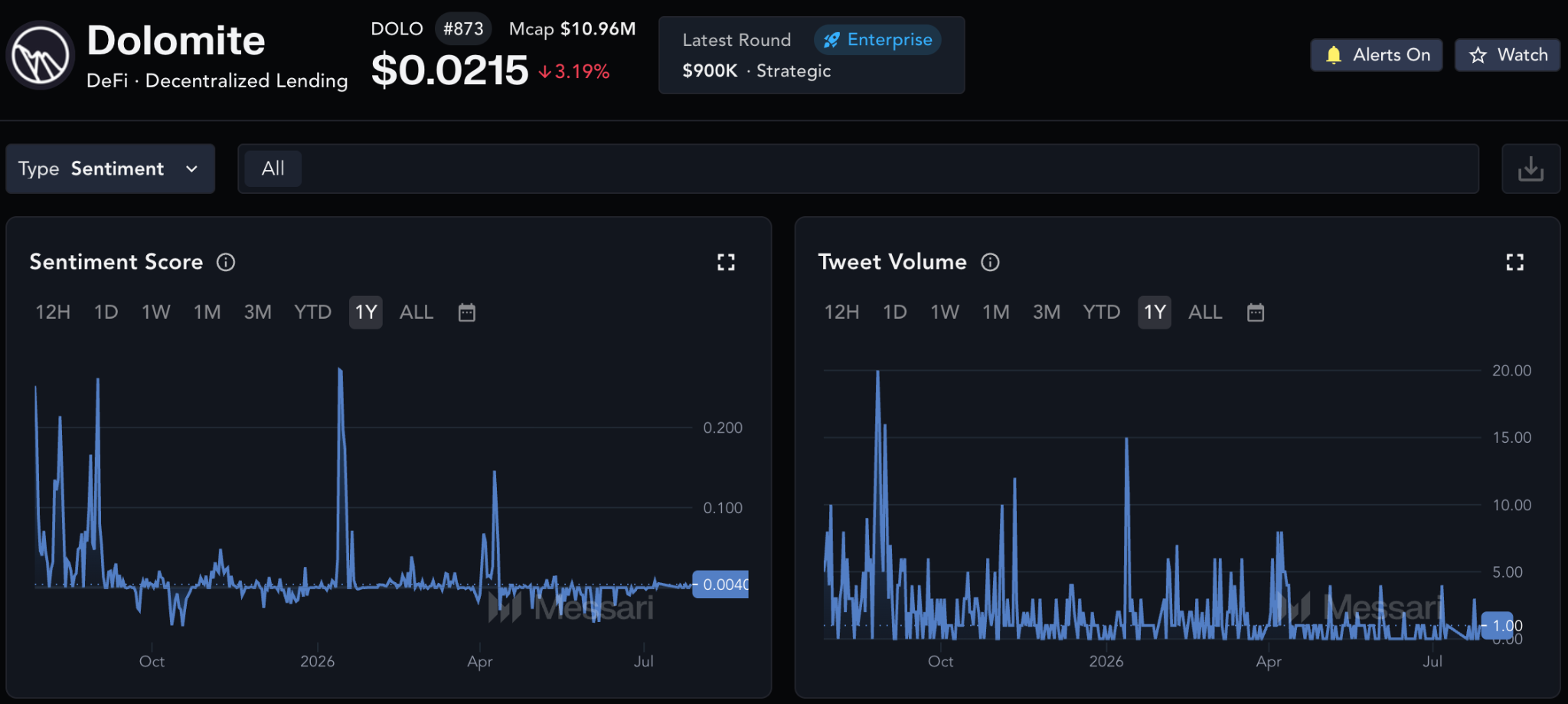Open calendar date picker in Sentiment Score
Viewport: 1568px width, 704px height.
tap(467, 313)
